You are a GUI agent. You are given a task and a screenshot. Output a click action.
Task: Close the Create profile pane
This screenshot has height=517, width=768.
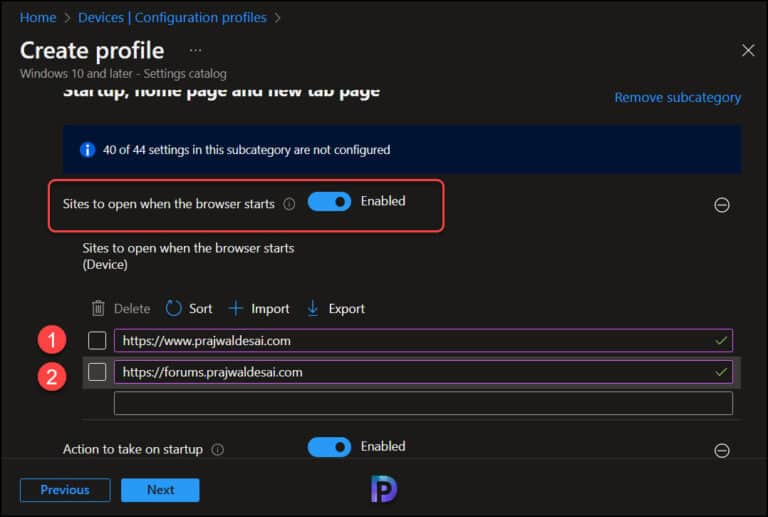(x=748, y=50)
